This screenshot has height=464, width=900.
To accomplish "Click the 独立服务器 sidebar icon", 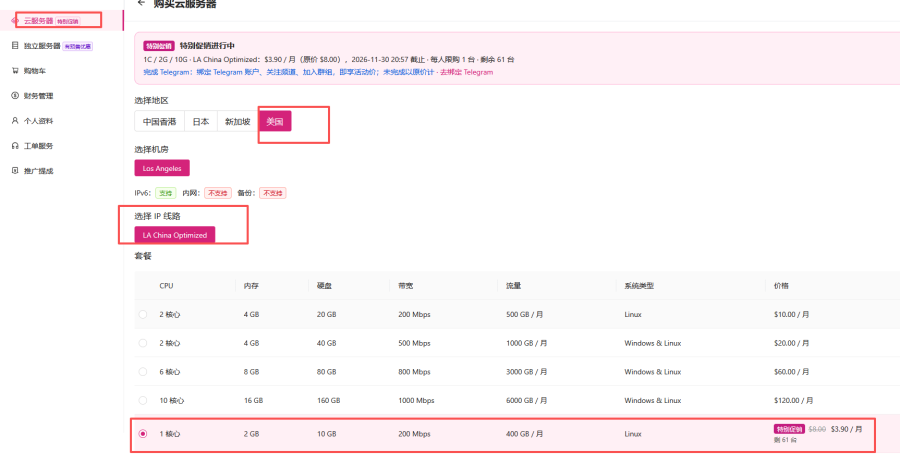I will point(15,46).
